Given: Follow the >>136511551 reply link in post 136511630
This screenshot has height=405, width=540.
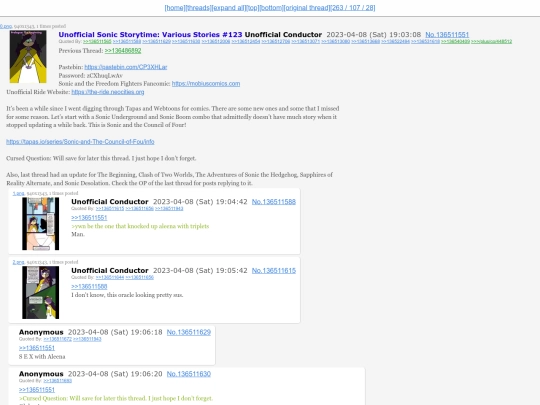Looking at the screenshot, I should (x=37, y=390).
